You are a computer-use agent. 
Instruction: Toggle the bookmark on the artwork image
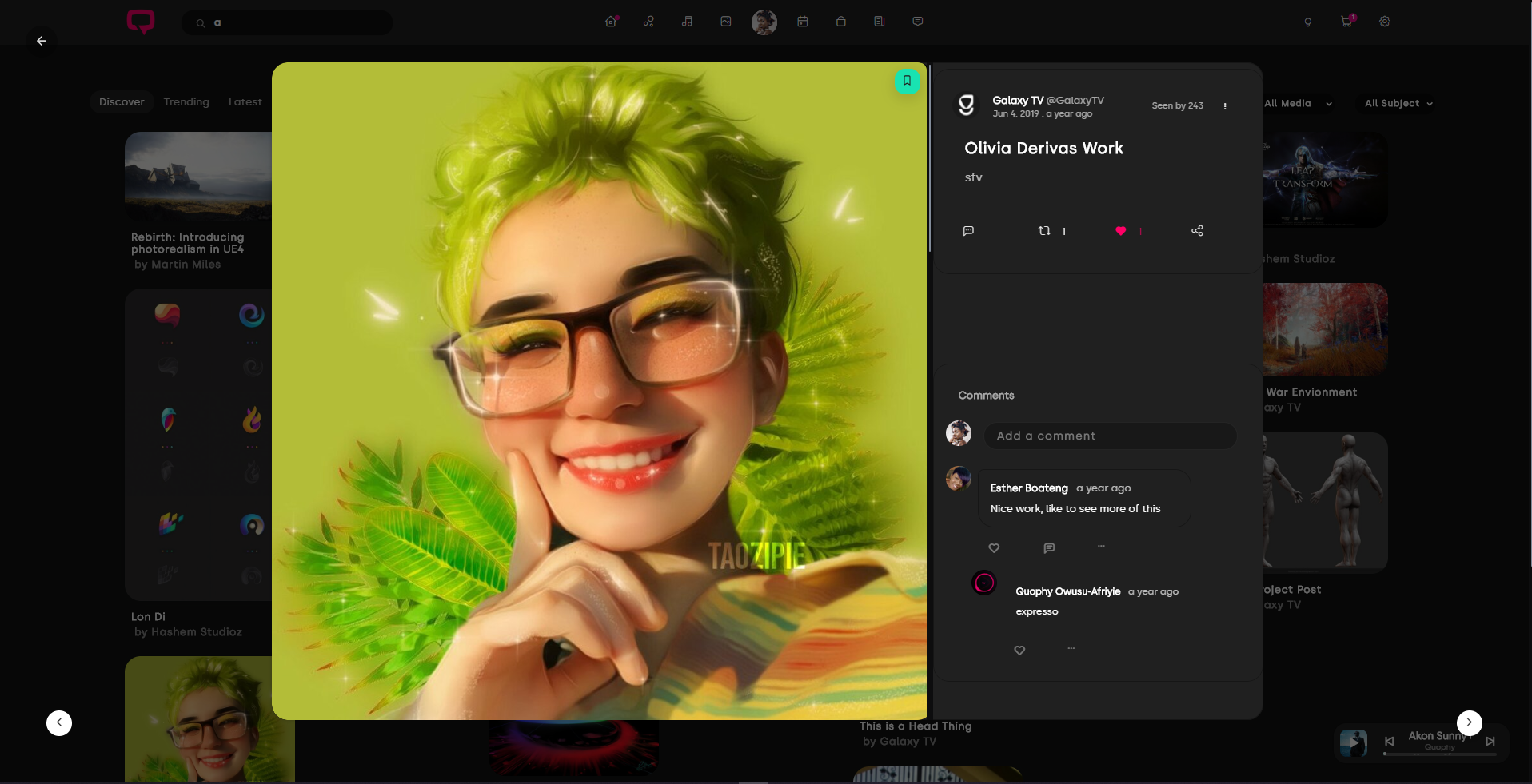coord(907,81)
